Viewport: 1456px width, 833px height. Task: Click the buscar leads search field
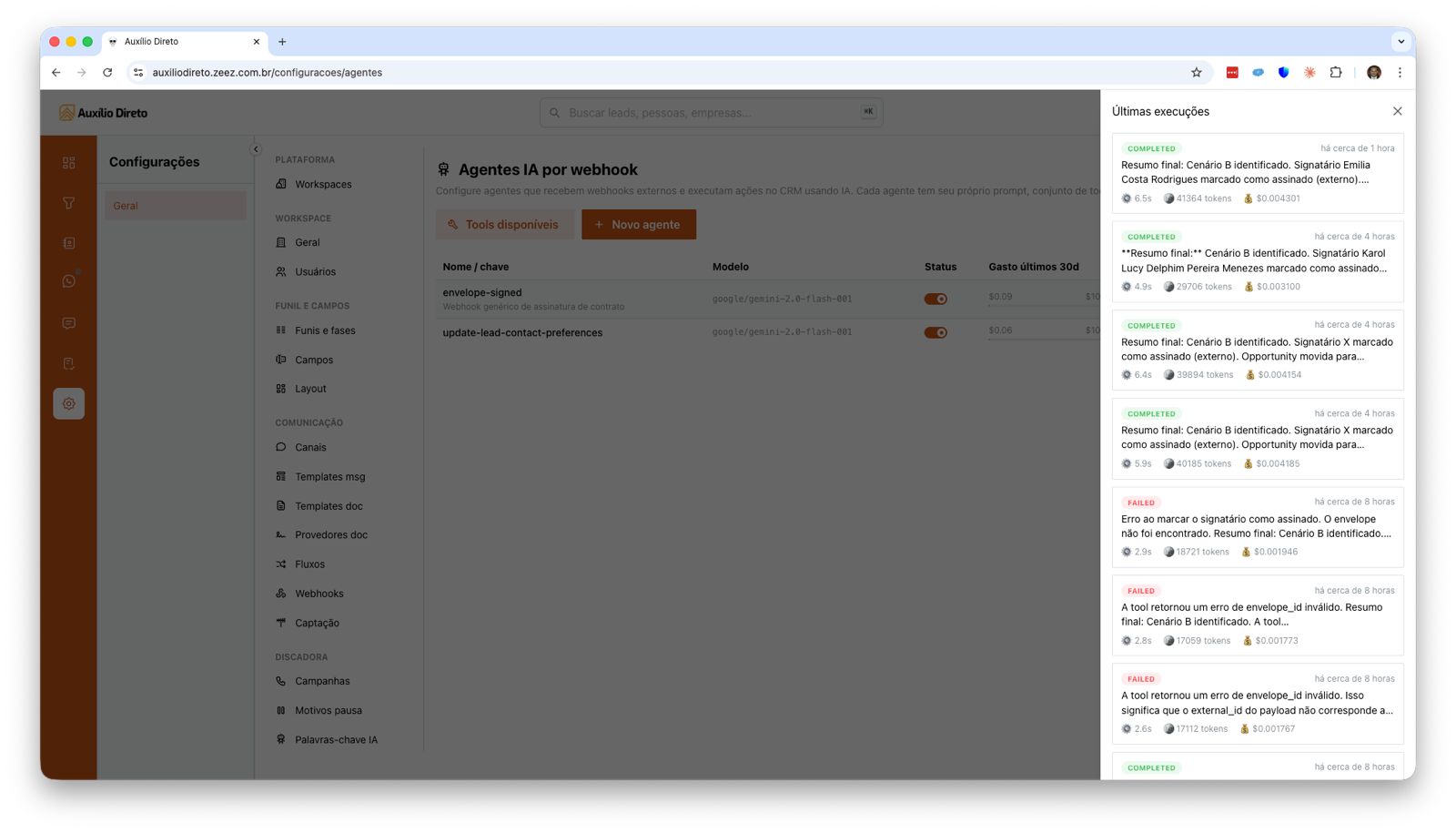[x=710, y=112]
